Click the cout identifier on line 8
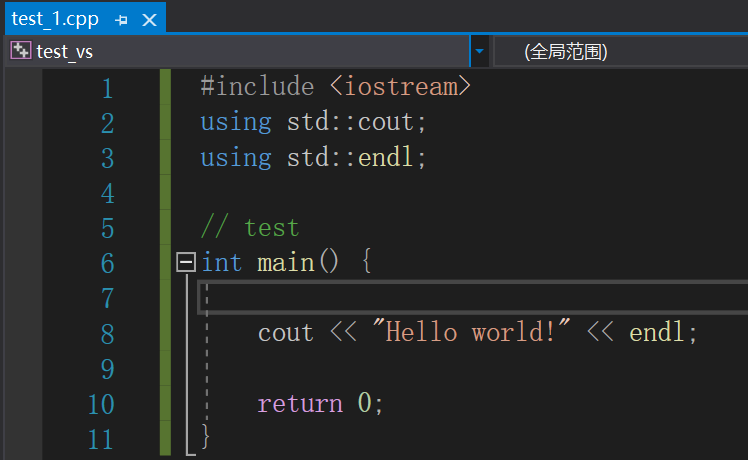Viewport: 748px width, 460px height. [286, 333]
